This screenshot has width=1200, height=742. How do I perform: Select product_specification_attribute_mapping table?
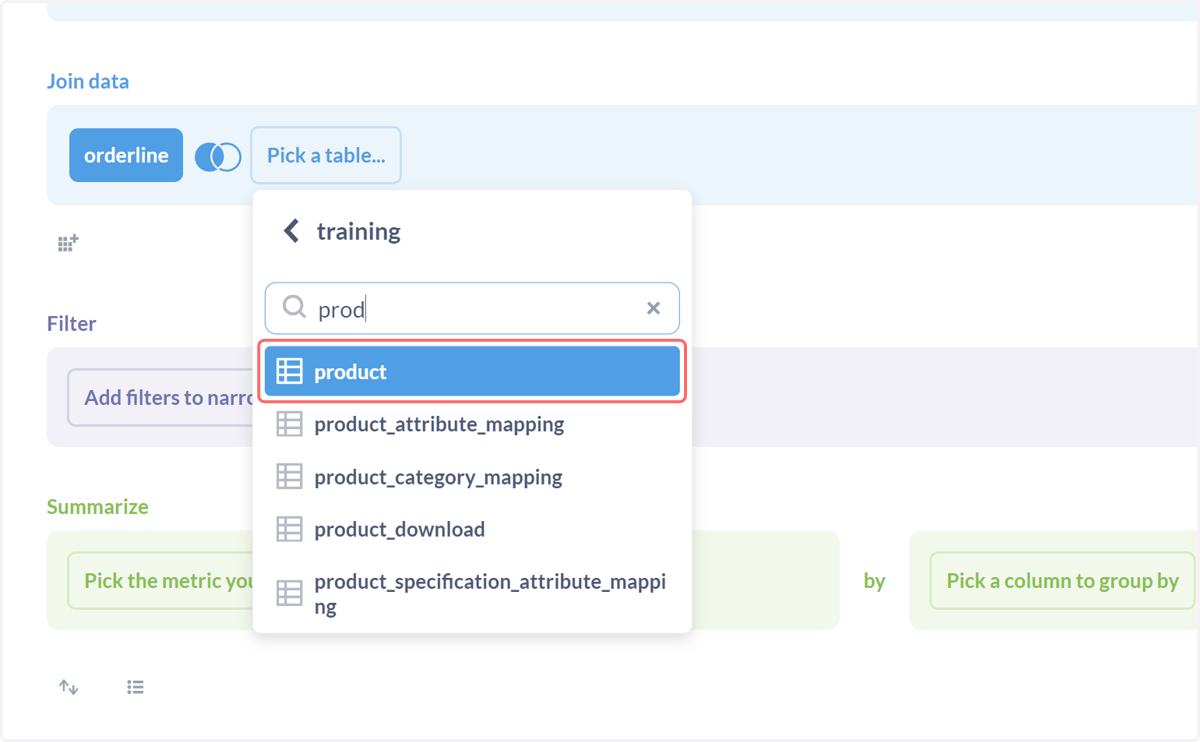[x=472, y=594]
